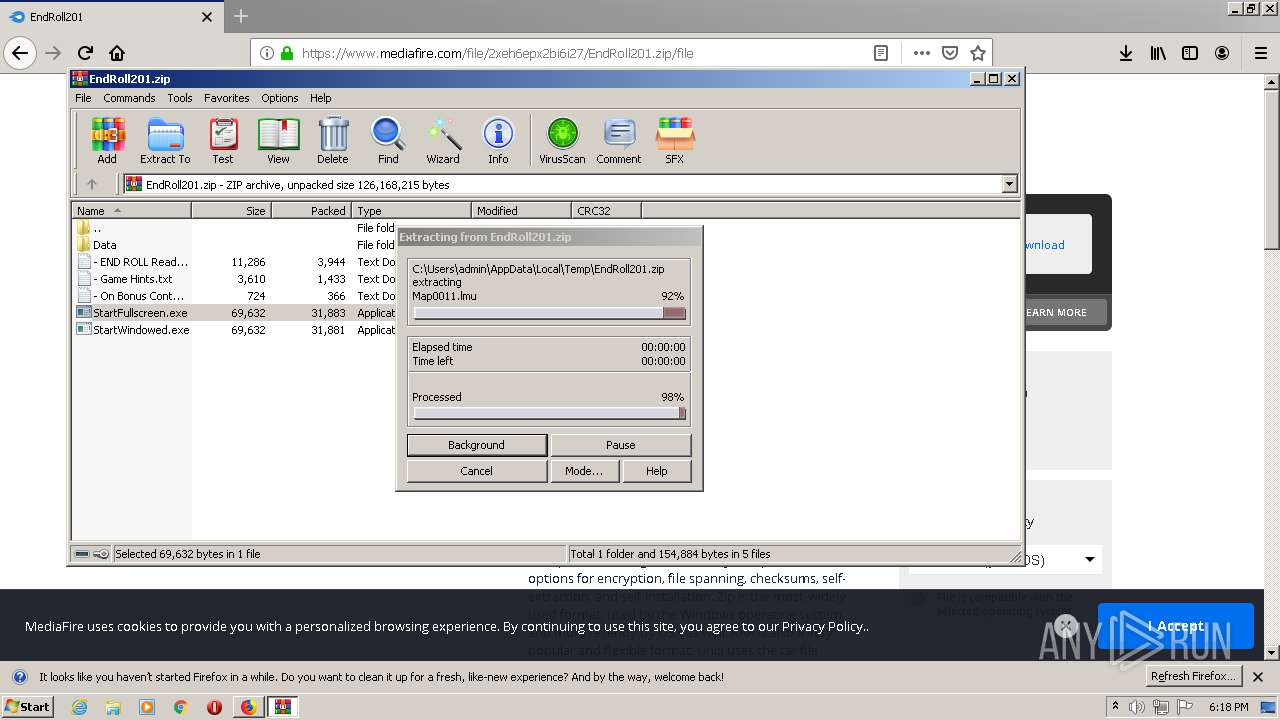Toggle reader view icon in address bar

point(881,53)
